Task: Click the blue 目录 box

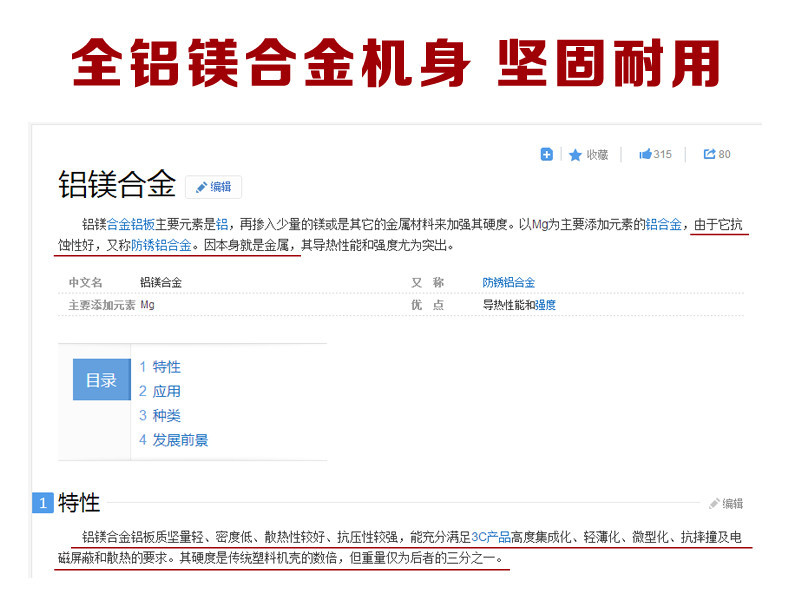Action: (101, 380)
